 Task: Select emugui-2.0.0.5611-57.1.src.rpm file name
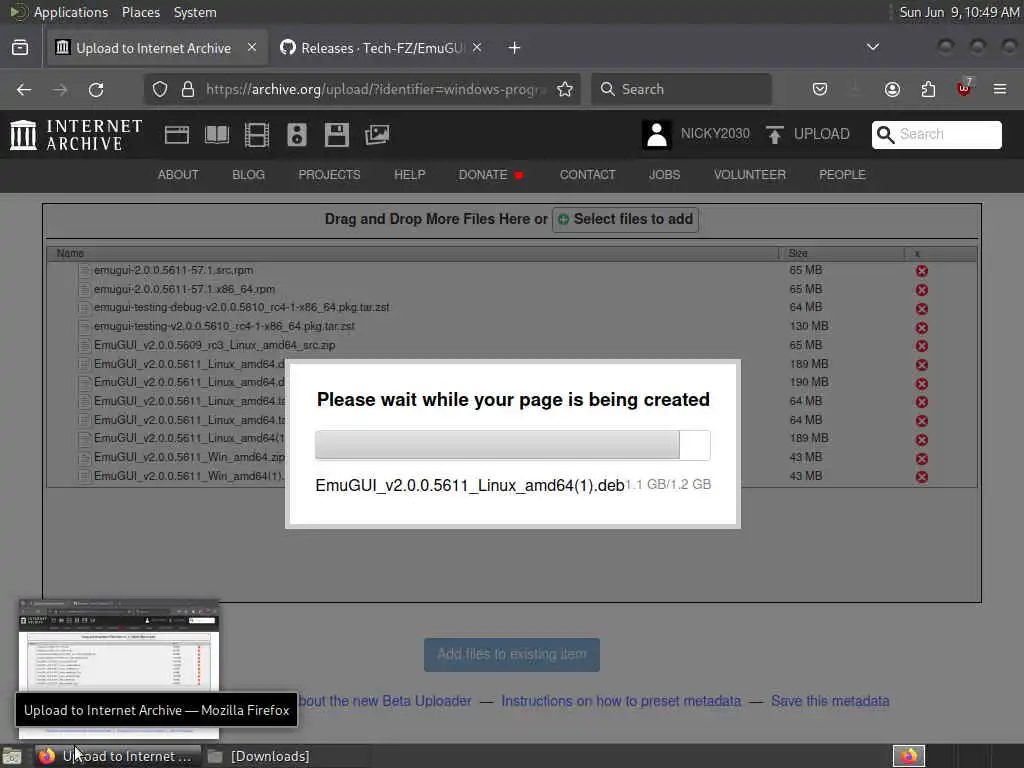click(173, 270)
